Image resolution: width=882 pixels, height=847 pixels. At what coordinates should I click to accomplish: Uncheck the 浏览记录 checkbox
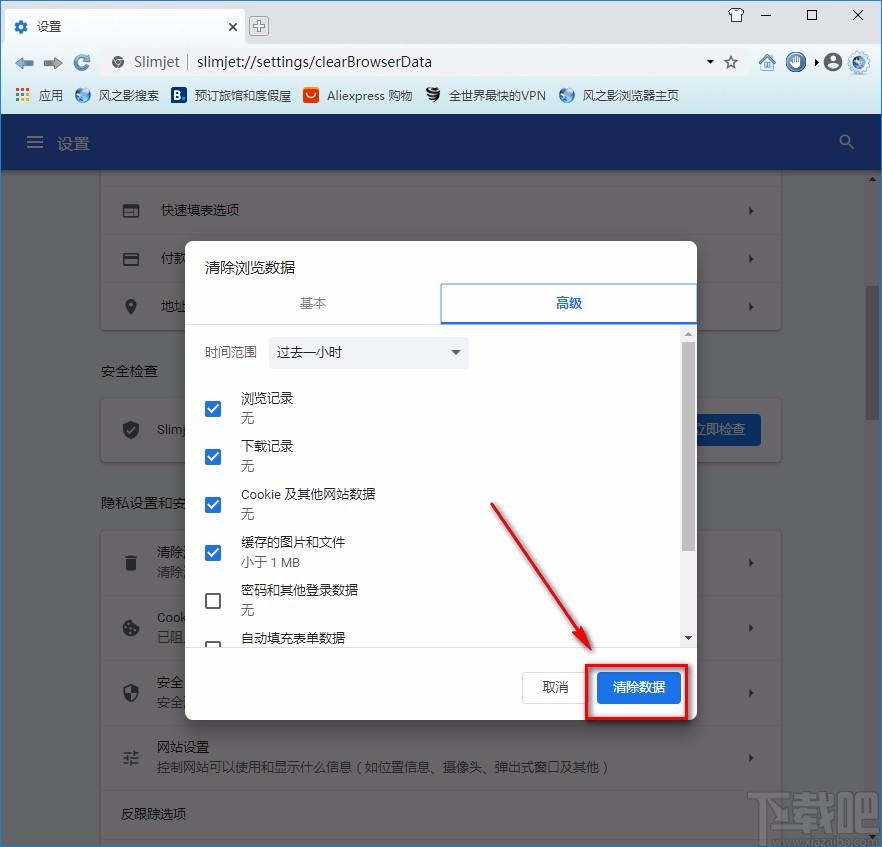[212, 408]
